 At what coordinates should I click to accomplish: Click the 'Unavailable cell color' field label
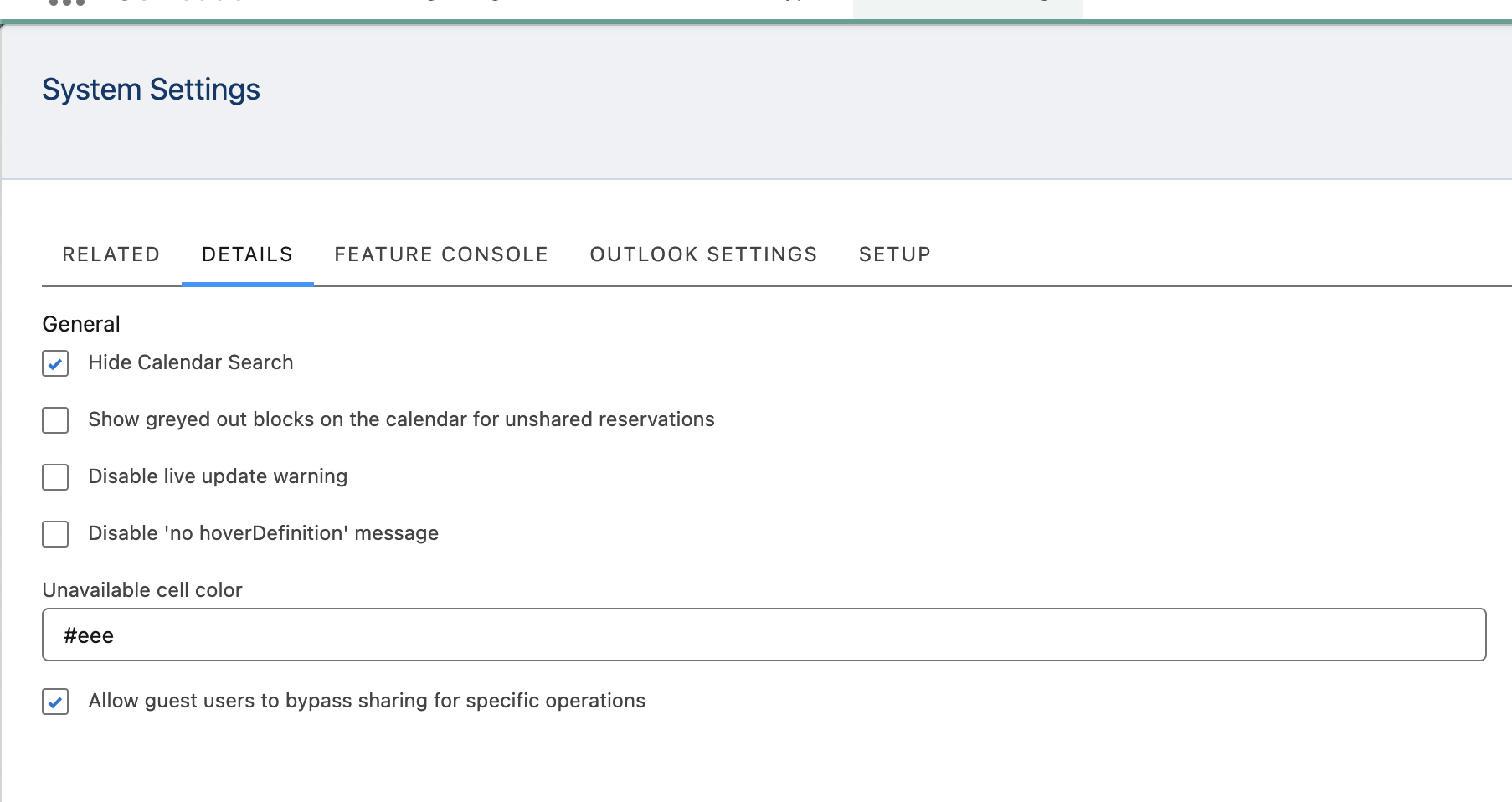[142, 590]
